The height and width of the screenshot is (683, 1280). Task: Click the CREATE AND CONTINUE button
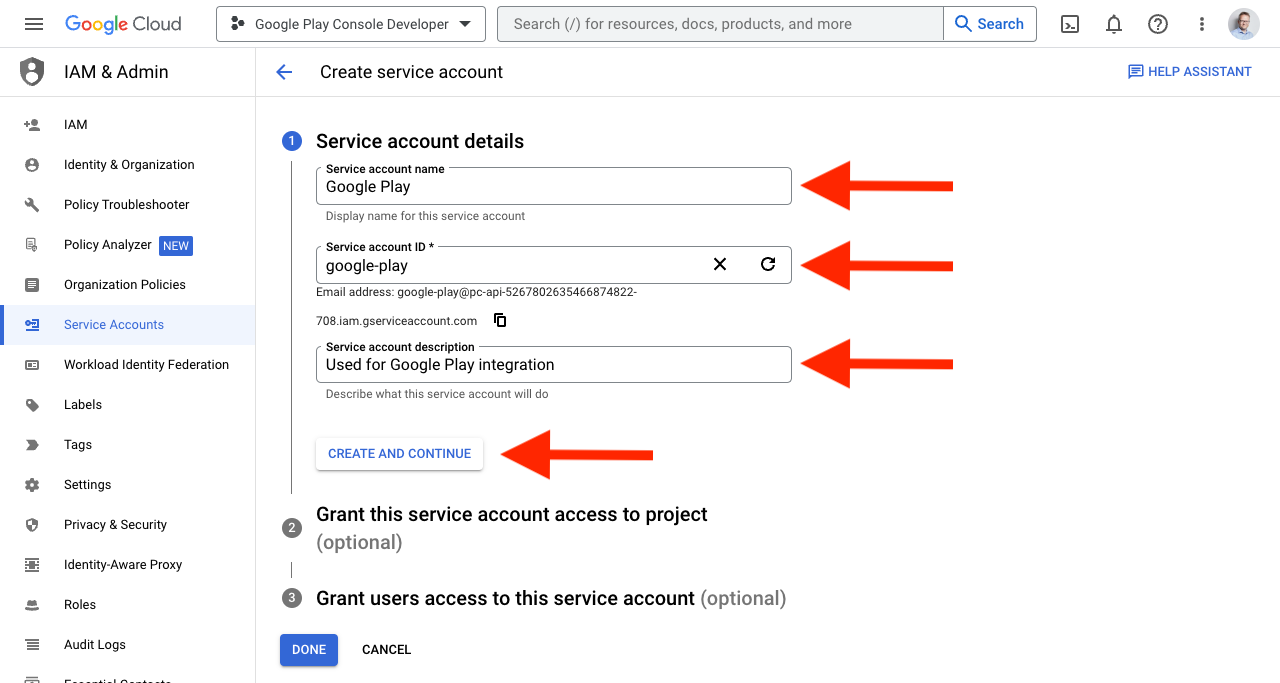click(x=399, y=453)
